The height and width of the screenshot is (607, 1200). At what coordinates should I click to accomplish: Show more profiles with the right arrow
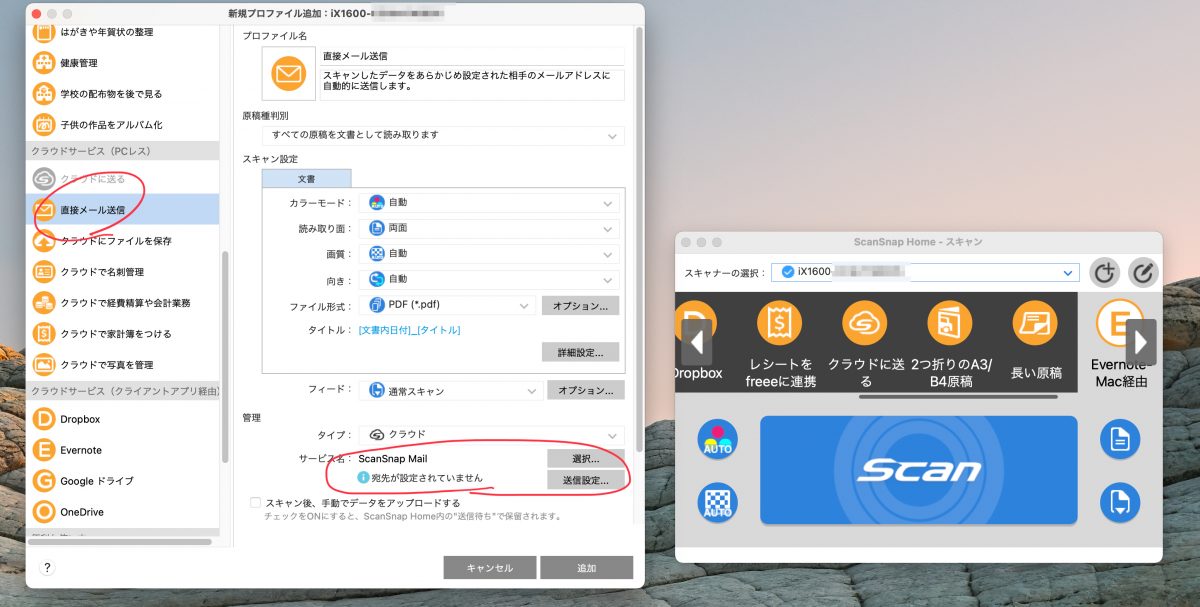(x=1141, y=344)
